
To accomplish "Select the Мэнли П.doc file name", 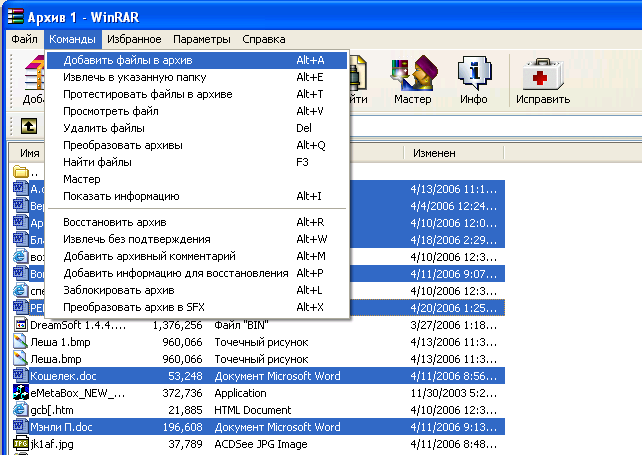I will 61,427.
